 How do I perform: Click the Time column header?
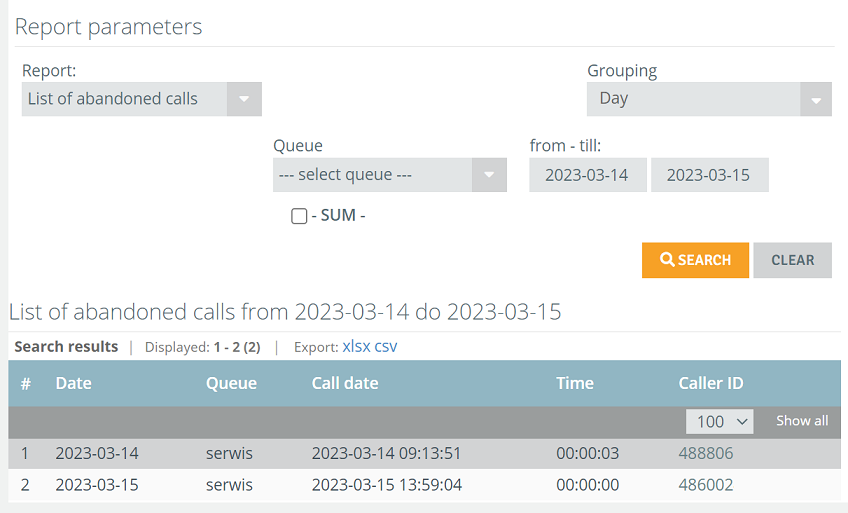pyautogui.click(x=575, y=383)
